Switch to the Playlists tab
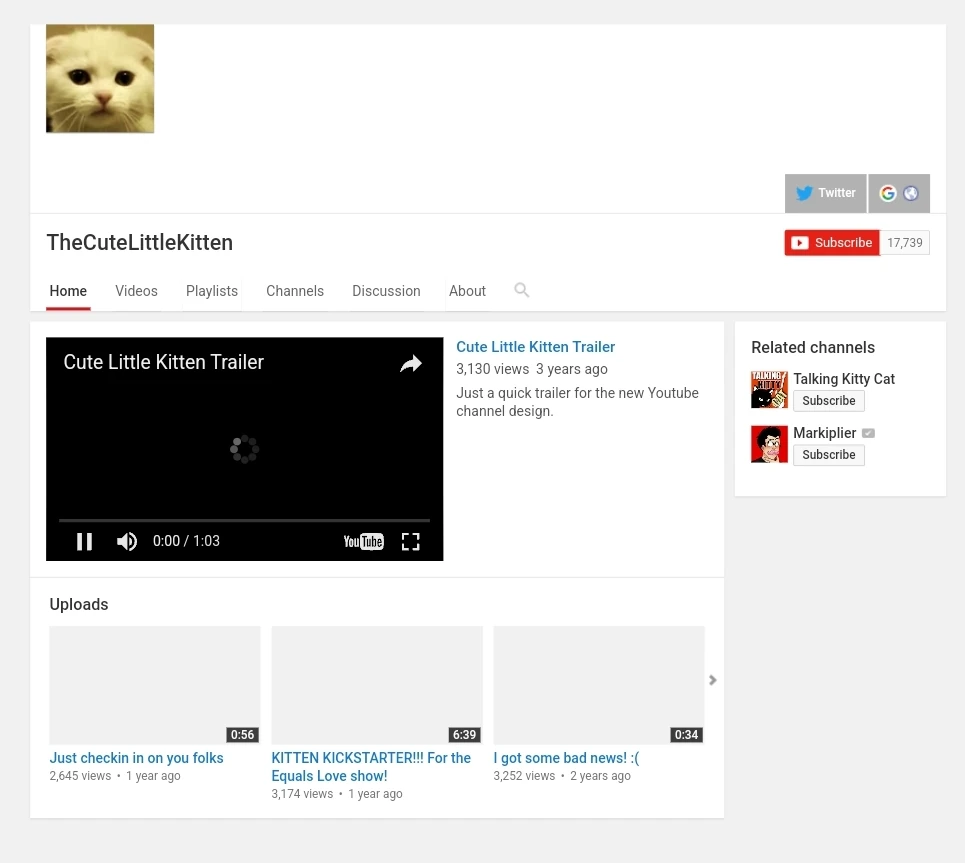 tap(212, 291)
